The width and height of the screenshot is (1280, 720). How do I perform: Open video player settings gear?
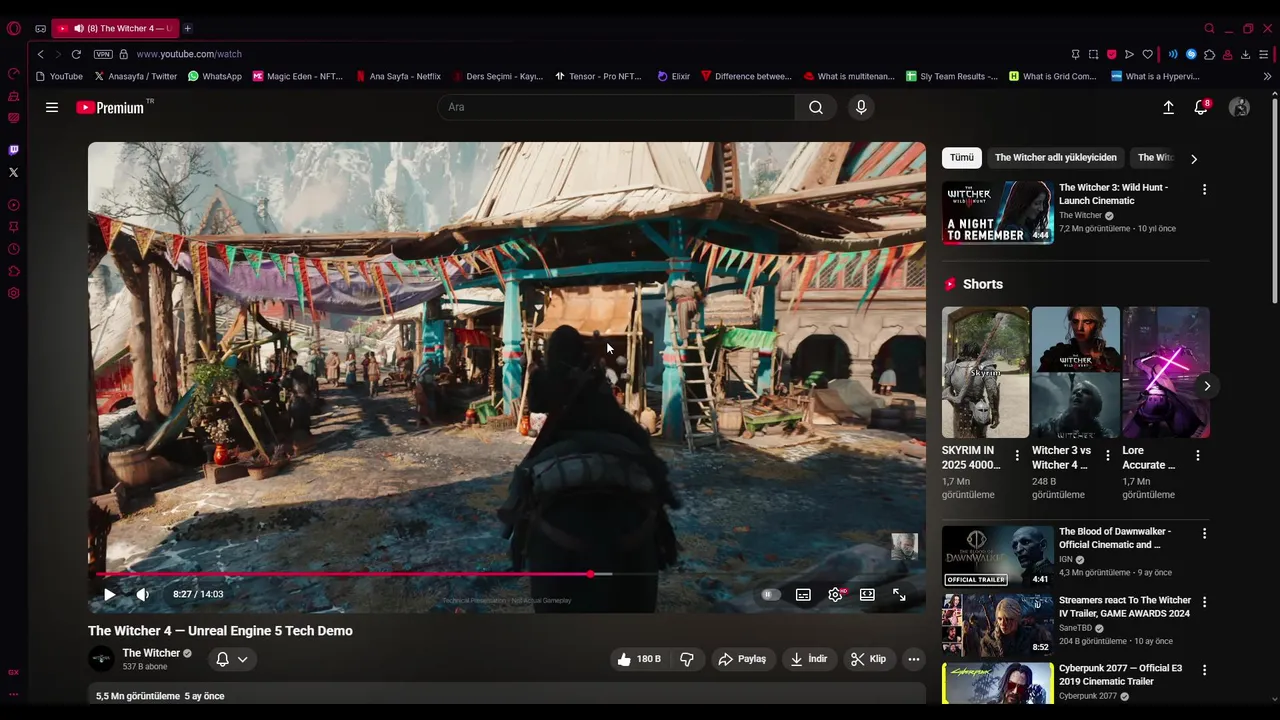point(835,594)
